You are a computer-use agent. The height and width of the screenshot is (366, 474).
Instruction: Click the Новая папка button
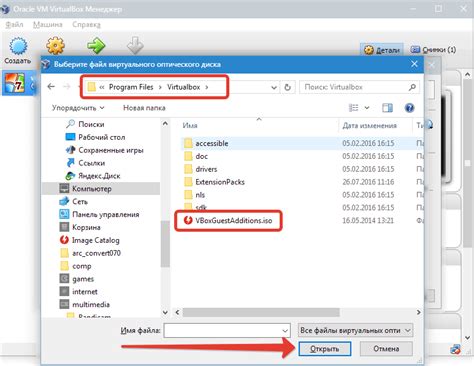(x=144, y=108)
